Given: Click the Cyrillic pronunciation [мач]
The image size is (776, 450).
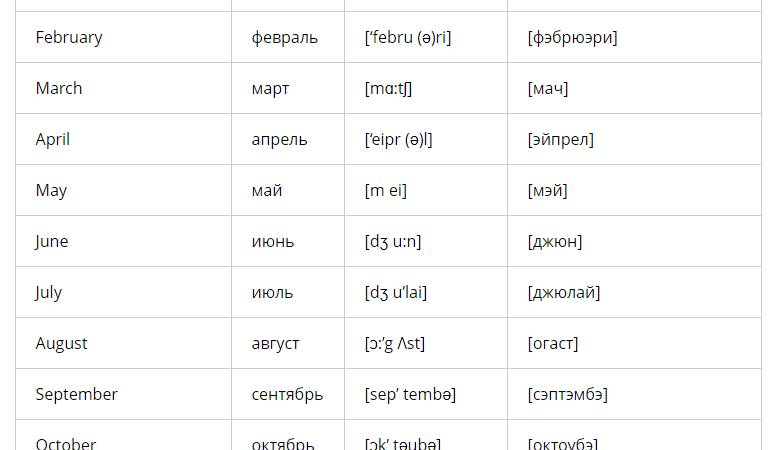Looking at the screenshot, I should coord(548,89).
